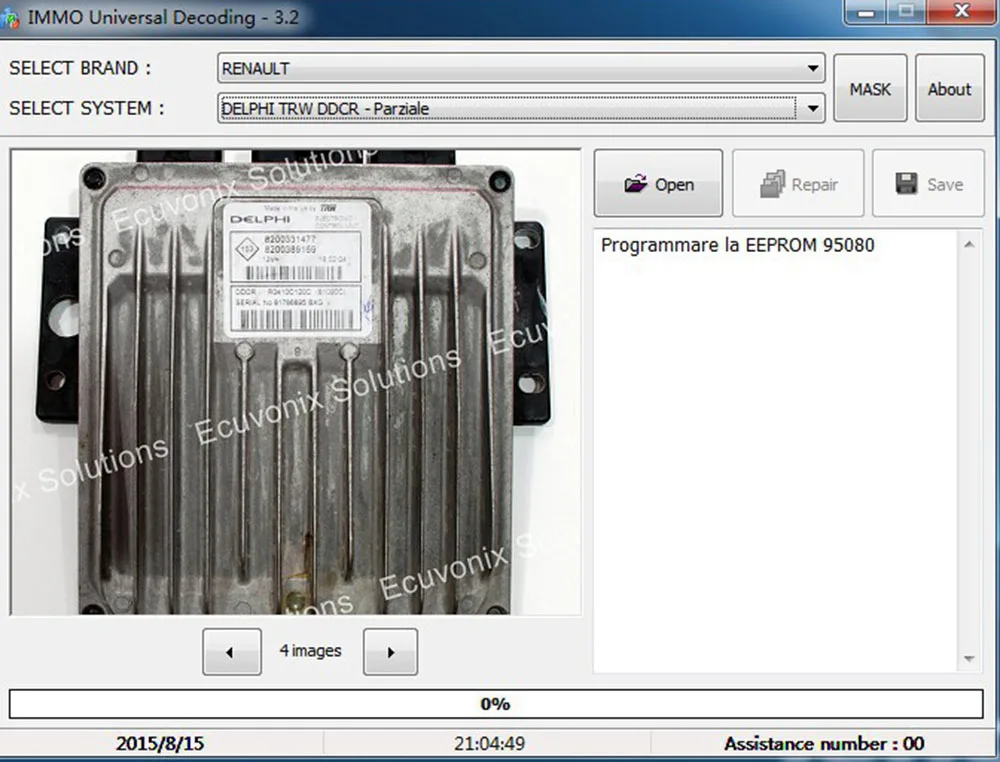The image size is (1000, 762).
Task: Expand the RENAULT brand dropdown arrow
Action: pyautogui.click(x=812, y=68)
